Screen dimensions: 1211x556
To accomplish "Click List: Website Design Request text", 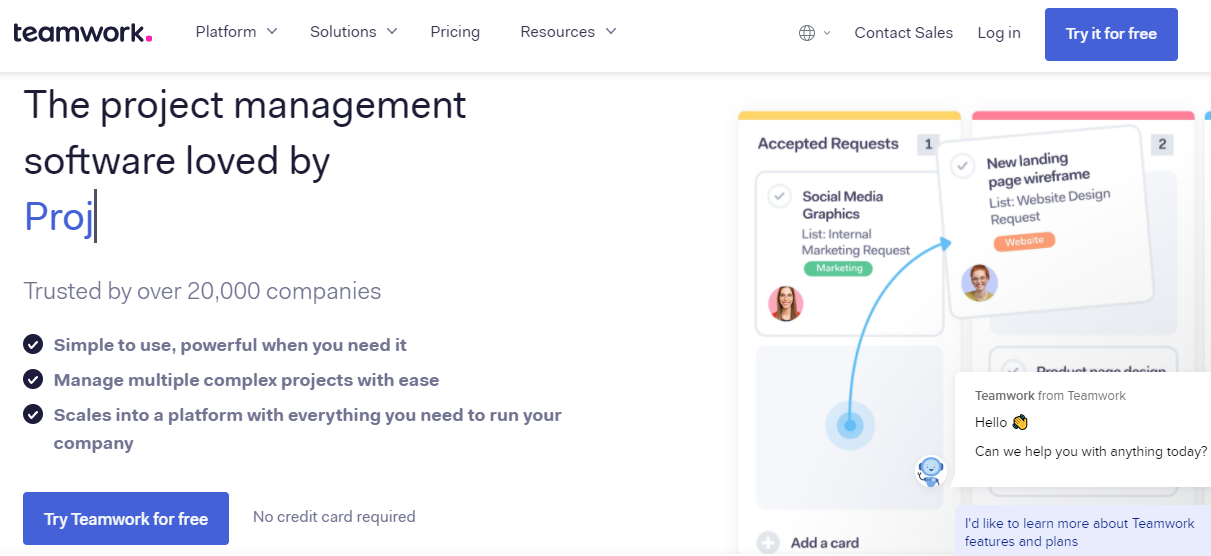I will click(1050, 207).
